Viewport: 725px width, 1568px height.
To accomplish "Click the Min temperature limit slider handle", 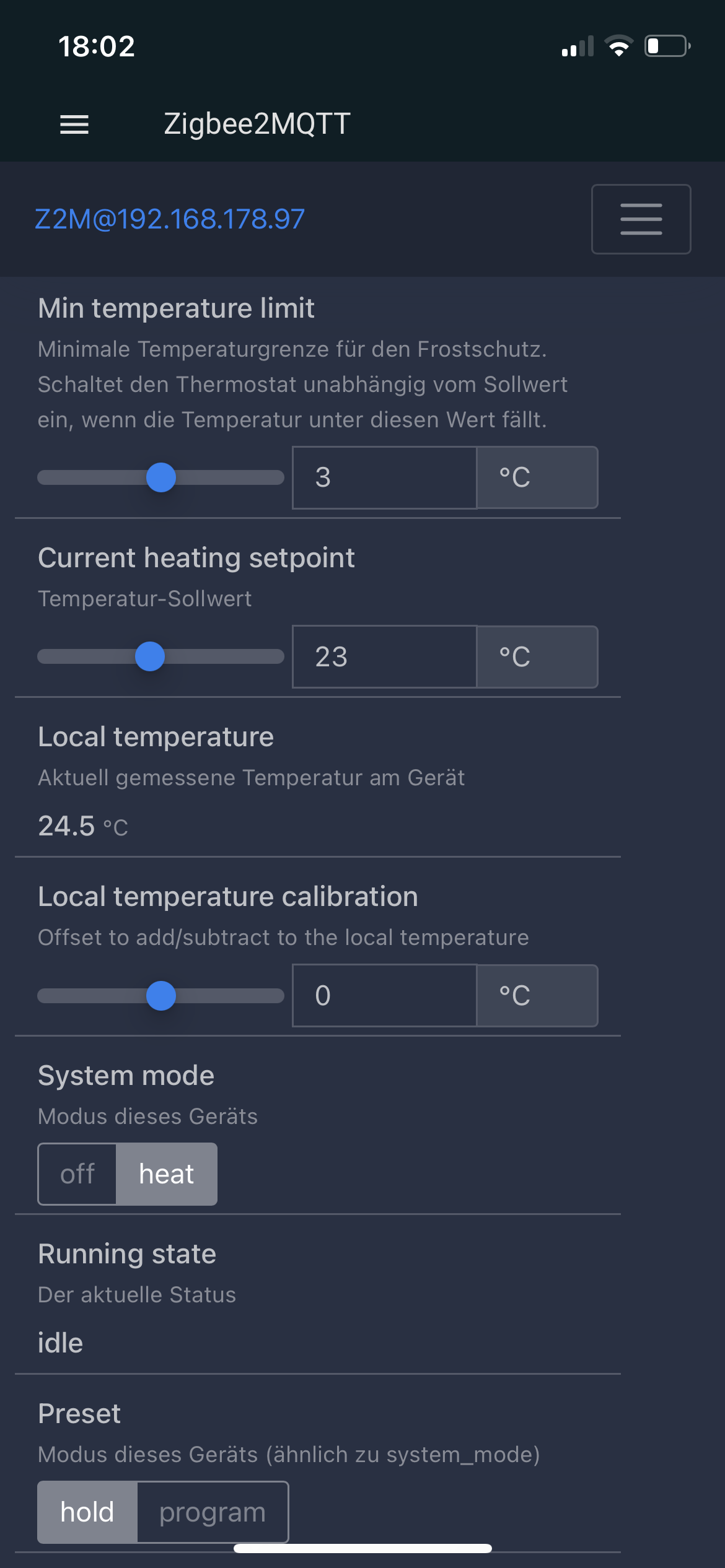I will click(161, 477).
